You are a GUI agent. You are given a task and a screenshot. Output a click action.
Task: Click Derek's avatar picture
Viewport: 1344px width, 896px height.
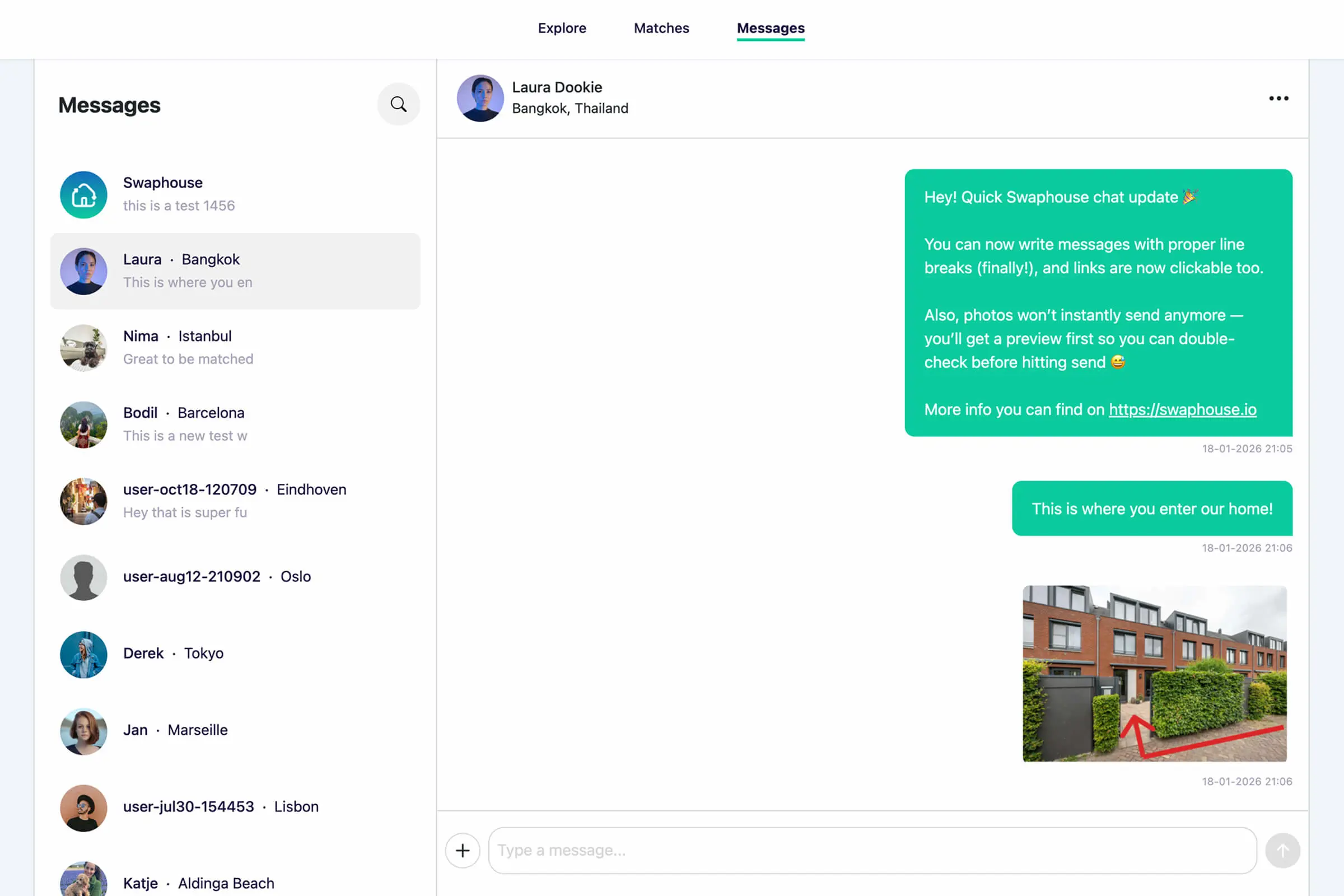point(83,654)
